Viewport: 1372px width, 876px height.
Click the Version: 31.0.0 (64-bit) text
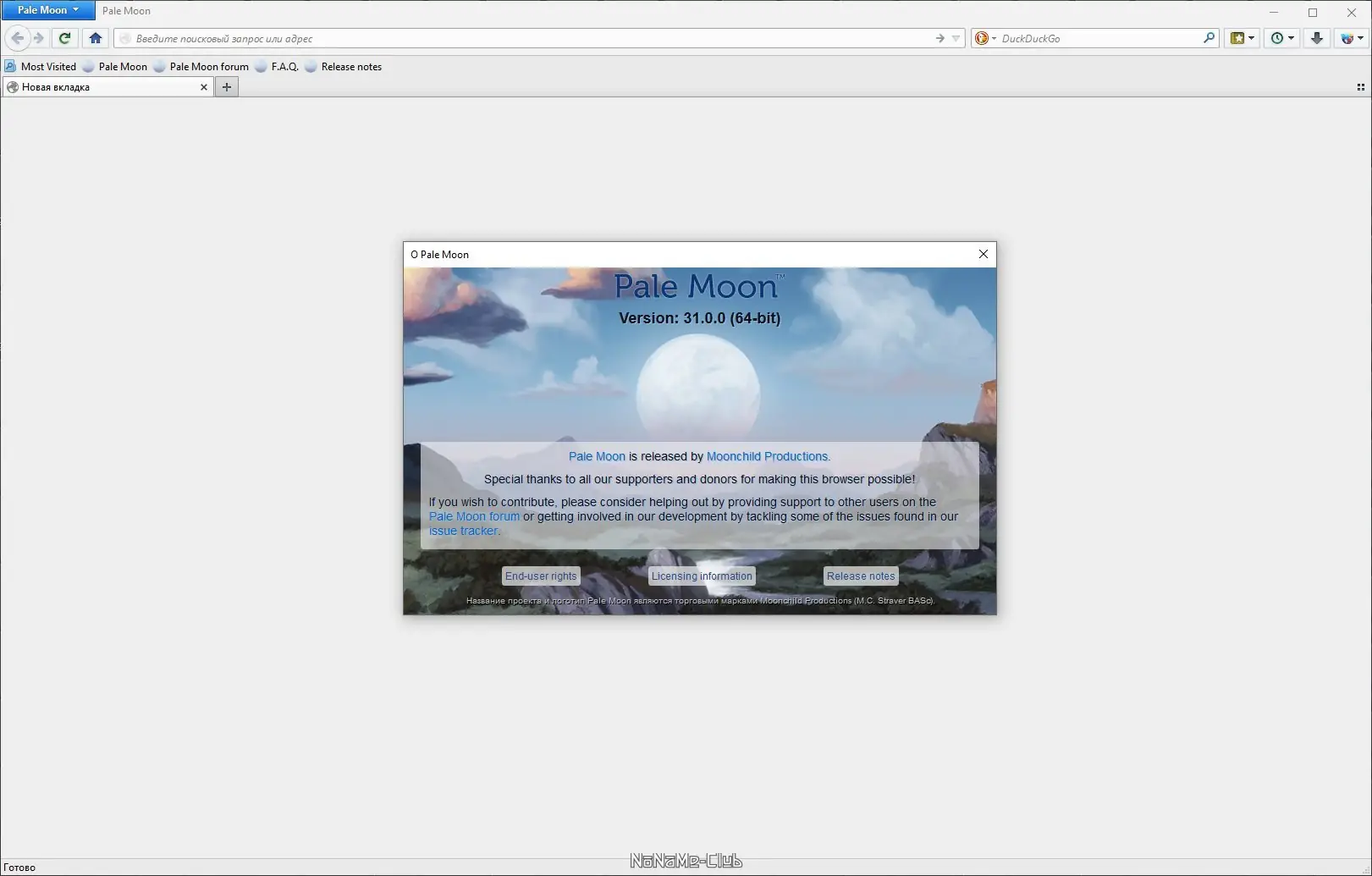[700, 318]
